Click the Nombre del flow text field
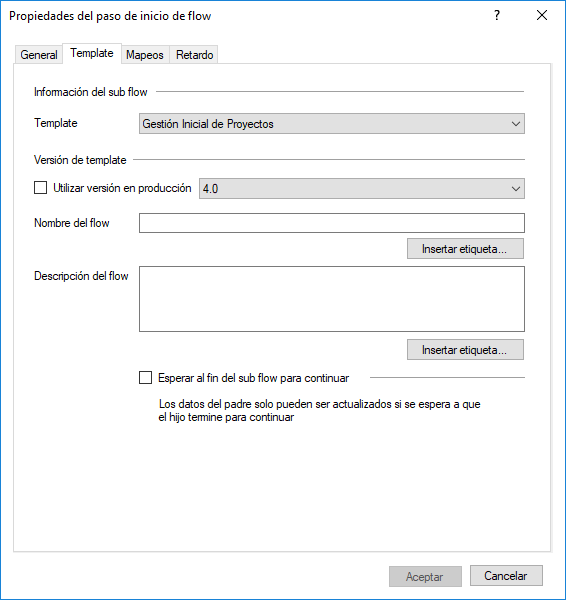 [x=332, y=223]
